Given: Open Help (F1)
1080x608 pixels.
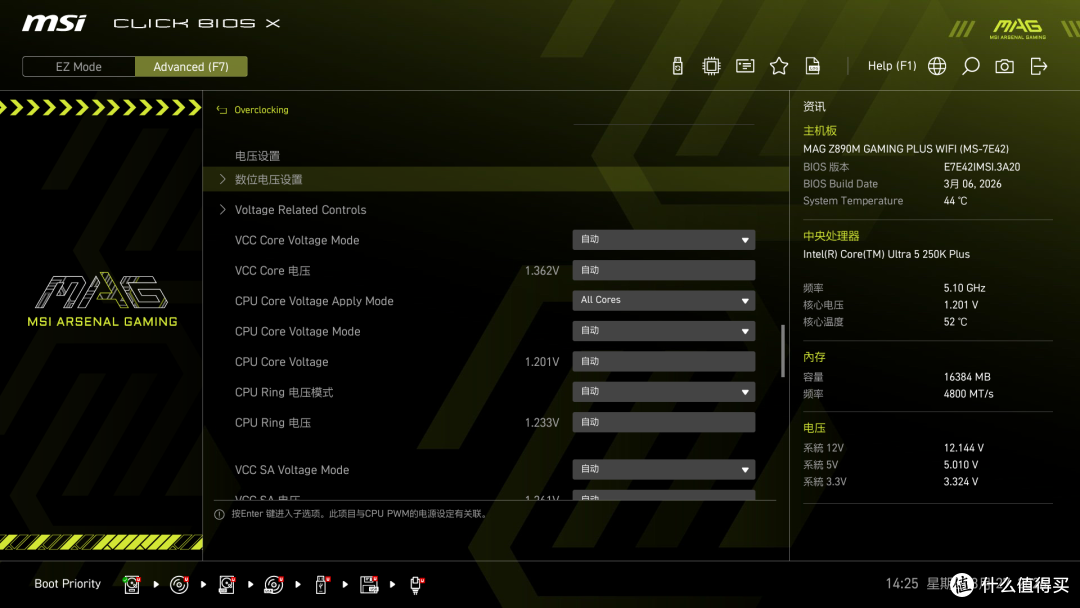Looking at the screenshot, I should [x=891, y=66].
